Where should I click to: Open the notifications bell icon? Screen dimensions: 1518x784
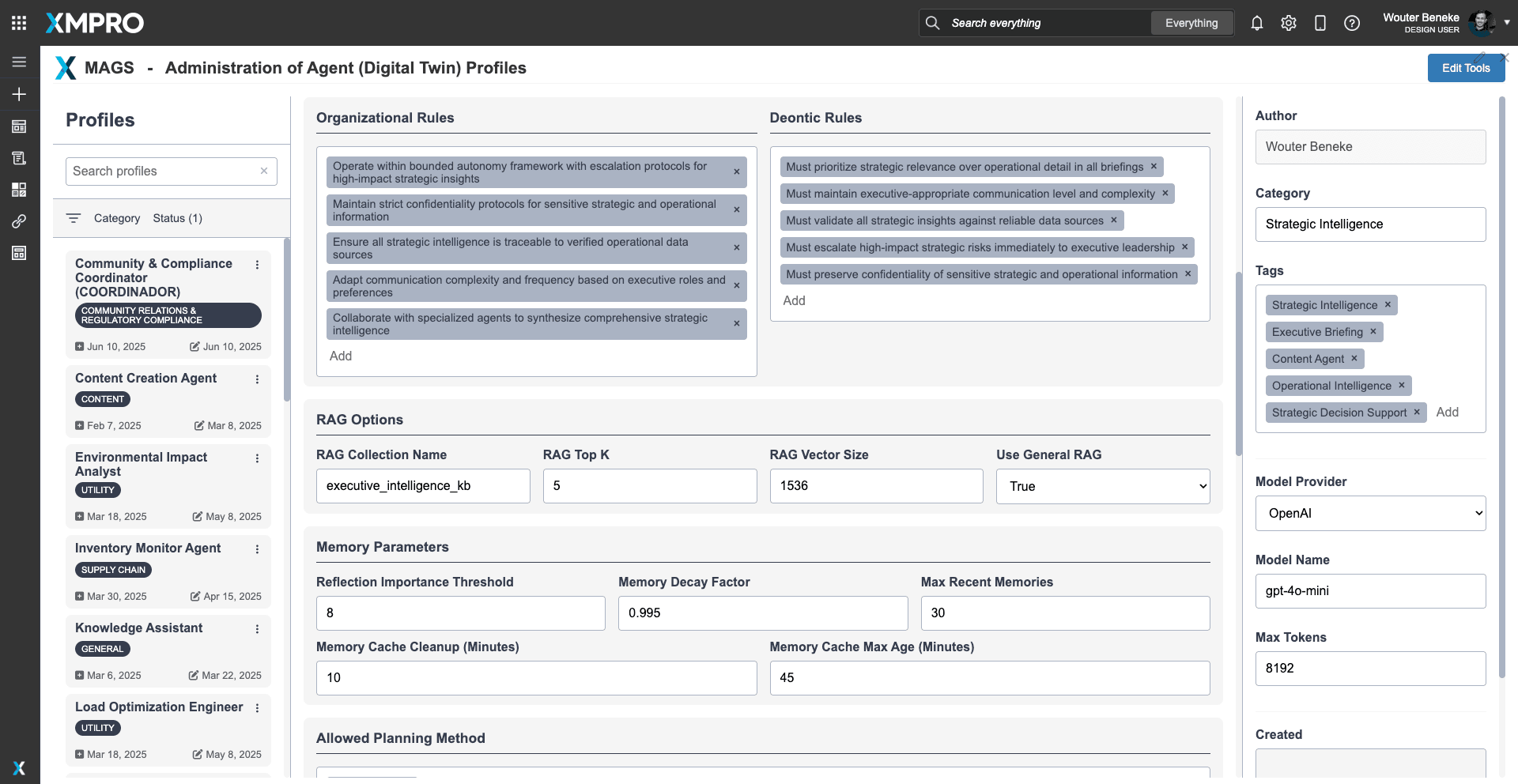(1256, 23)
